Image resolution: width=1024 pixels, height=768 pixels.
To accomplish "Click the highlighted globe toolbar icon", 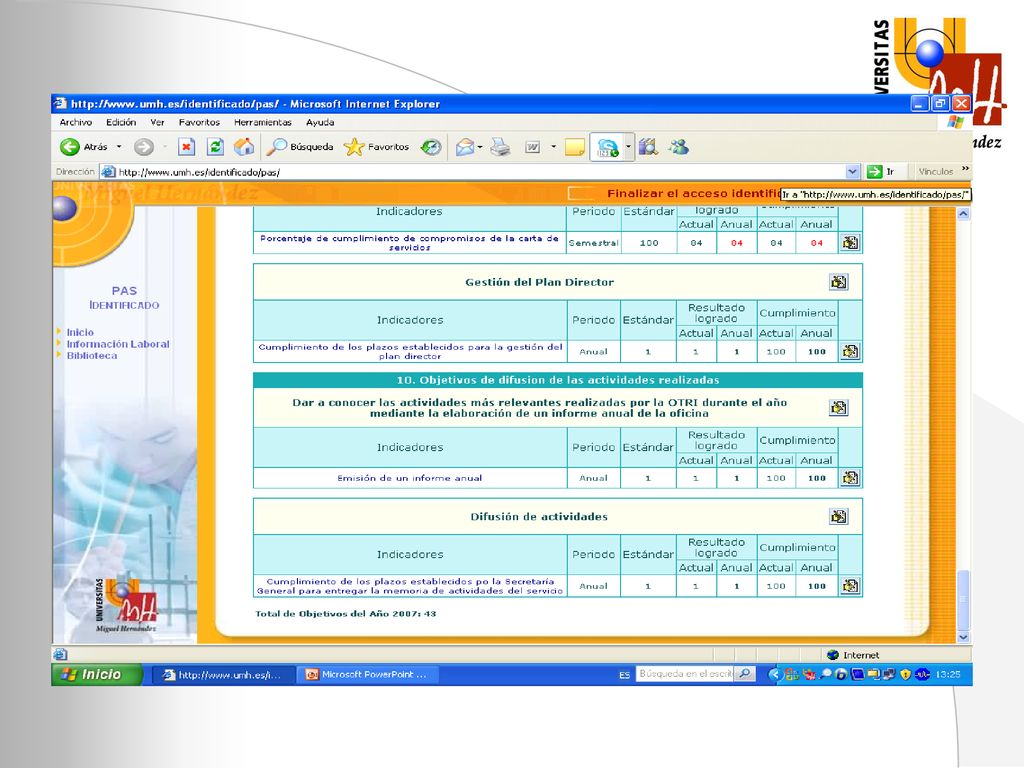I will tap(607, 147).
